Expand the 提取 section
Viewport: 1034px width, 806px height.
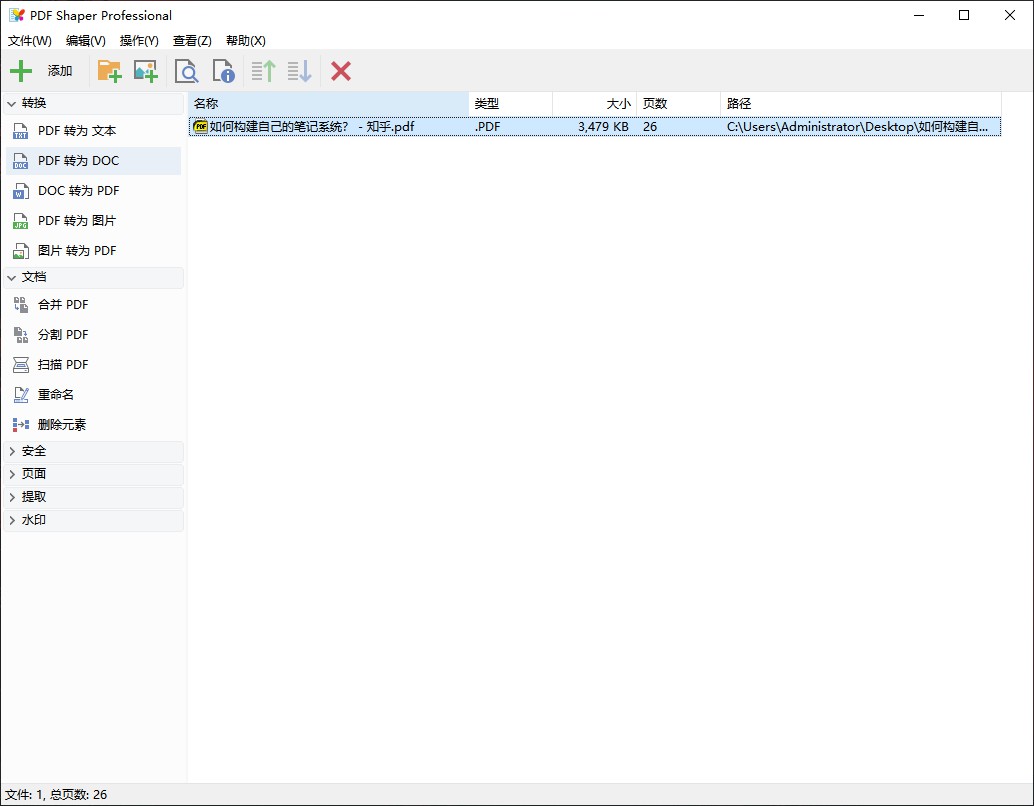point(34,497)
